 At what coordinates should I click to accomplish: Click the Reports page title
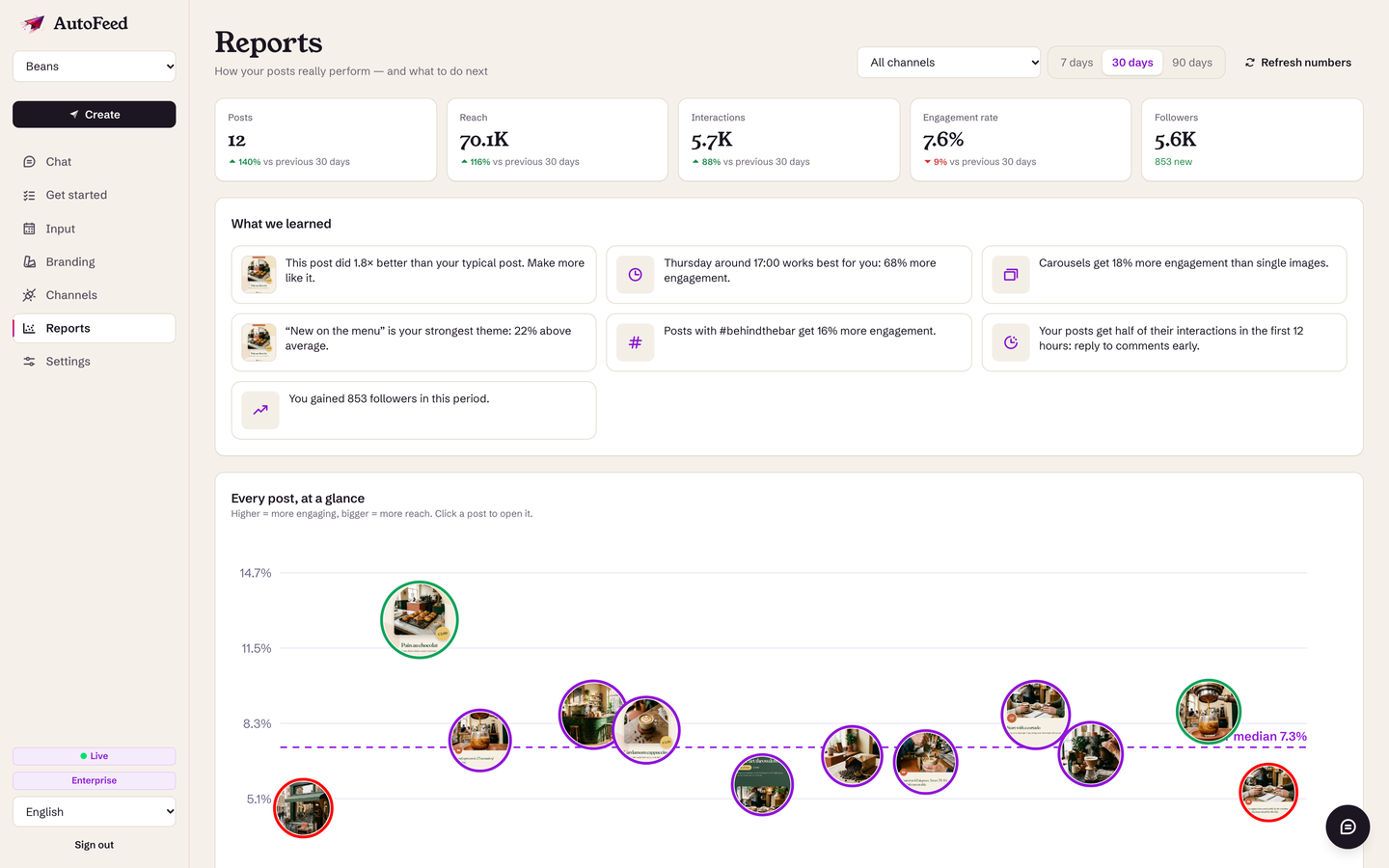(x=268, y=42)
